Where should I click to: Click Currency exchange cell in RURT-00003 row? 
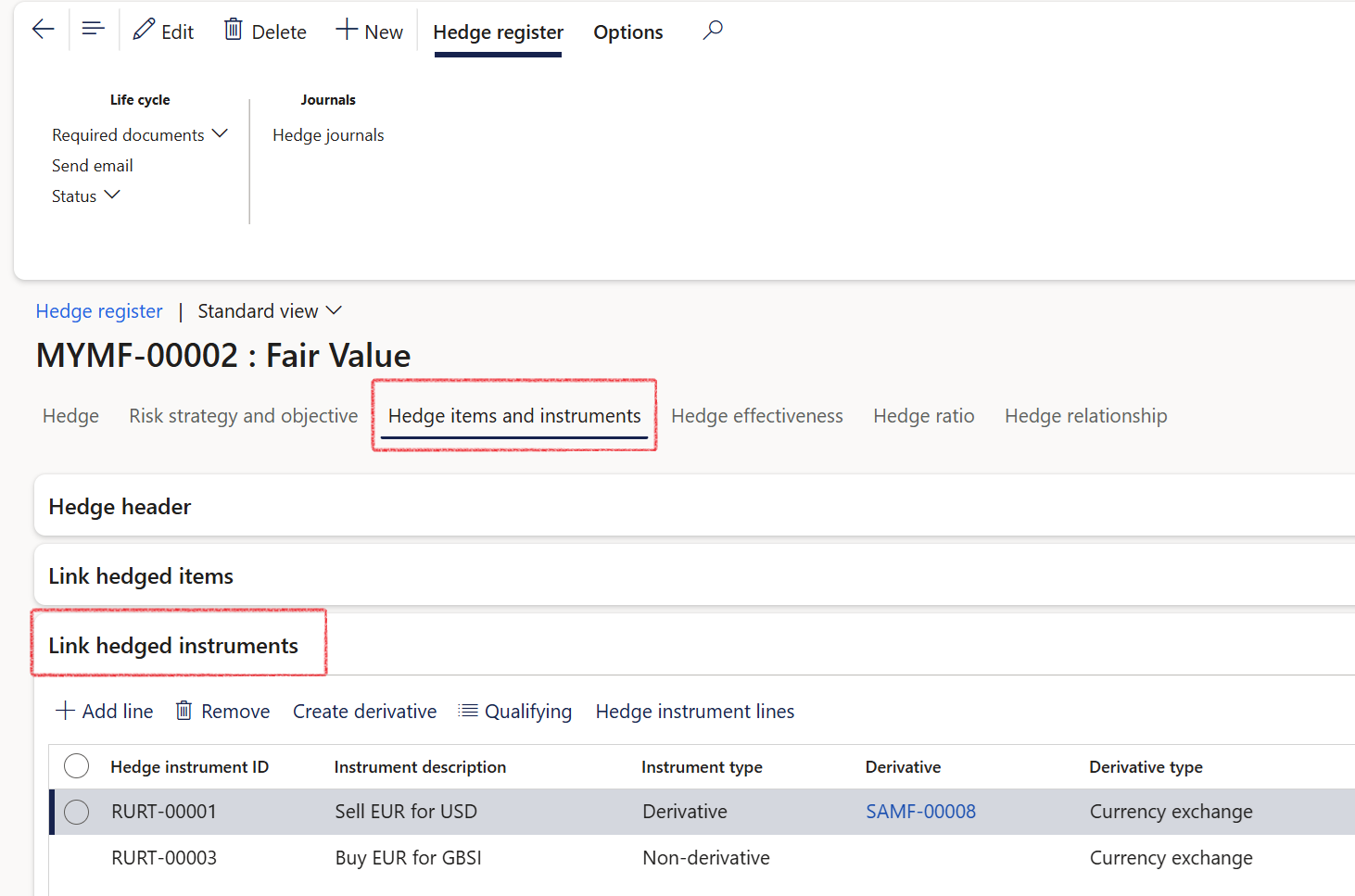[x=1171, y=858]
